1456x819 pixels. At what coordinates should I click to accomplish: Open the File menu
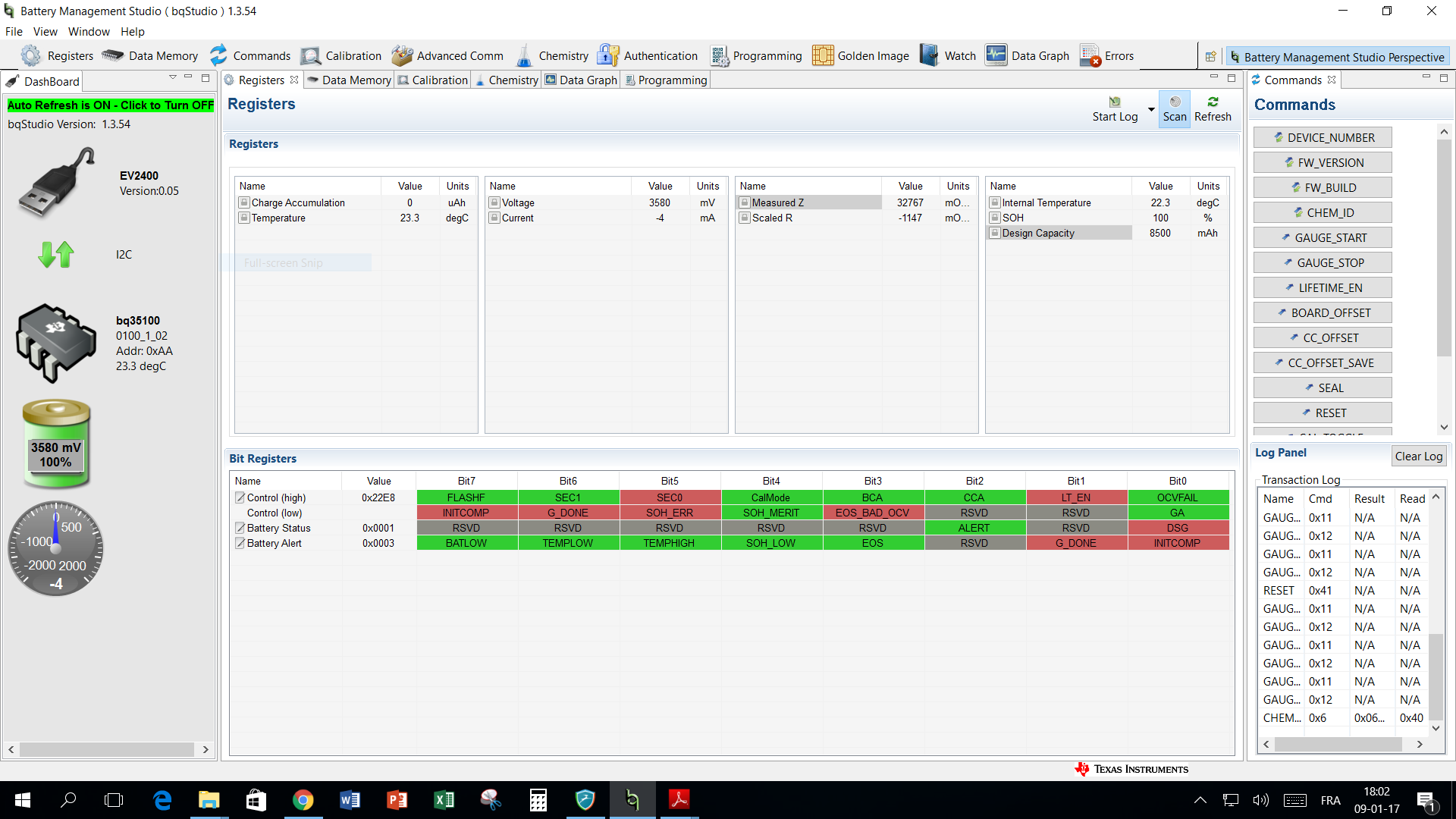14,32
